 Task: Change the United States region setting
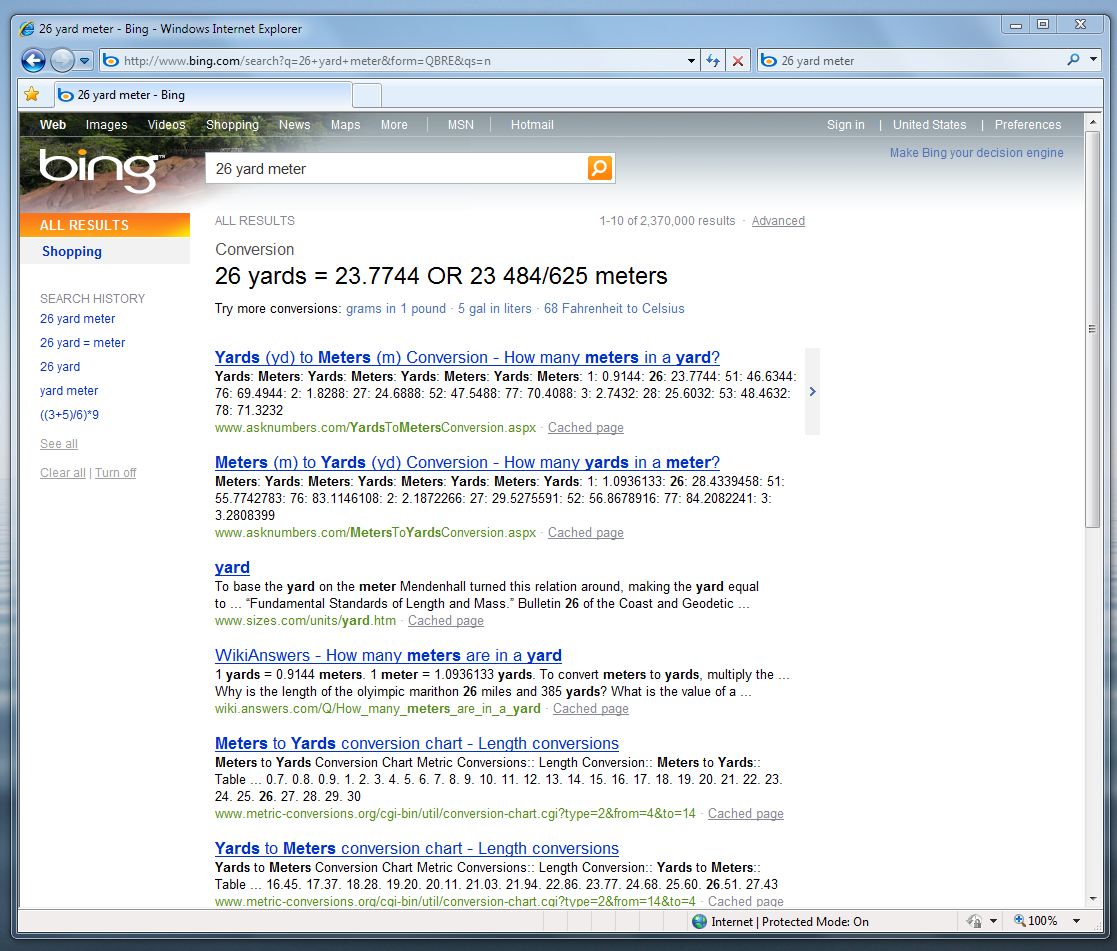tap(930, 125)
